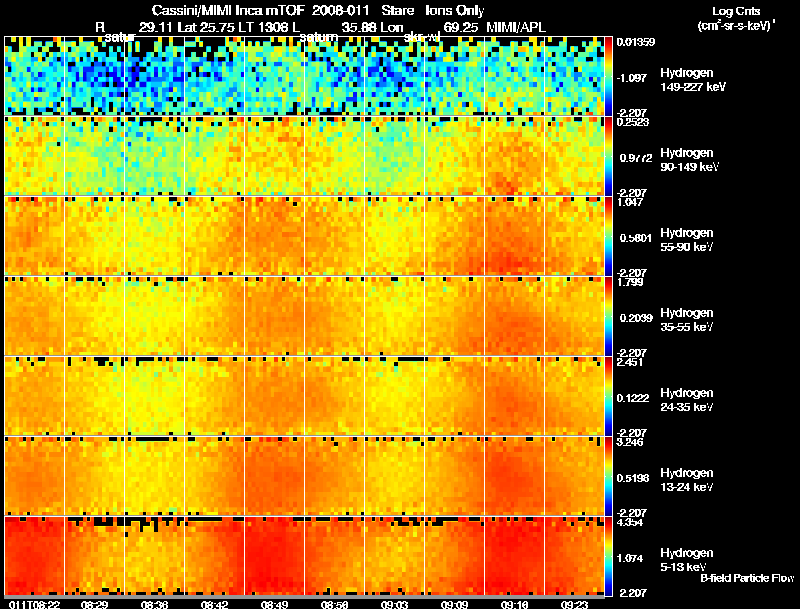Click the Hydrogen 55-90 keV image above 08:49
Image resolution: width=800 pixels, height=609 pixels.
(x=274, y=236)
